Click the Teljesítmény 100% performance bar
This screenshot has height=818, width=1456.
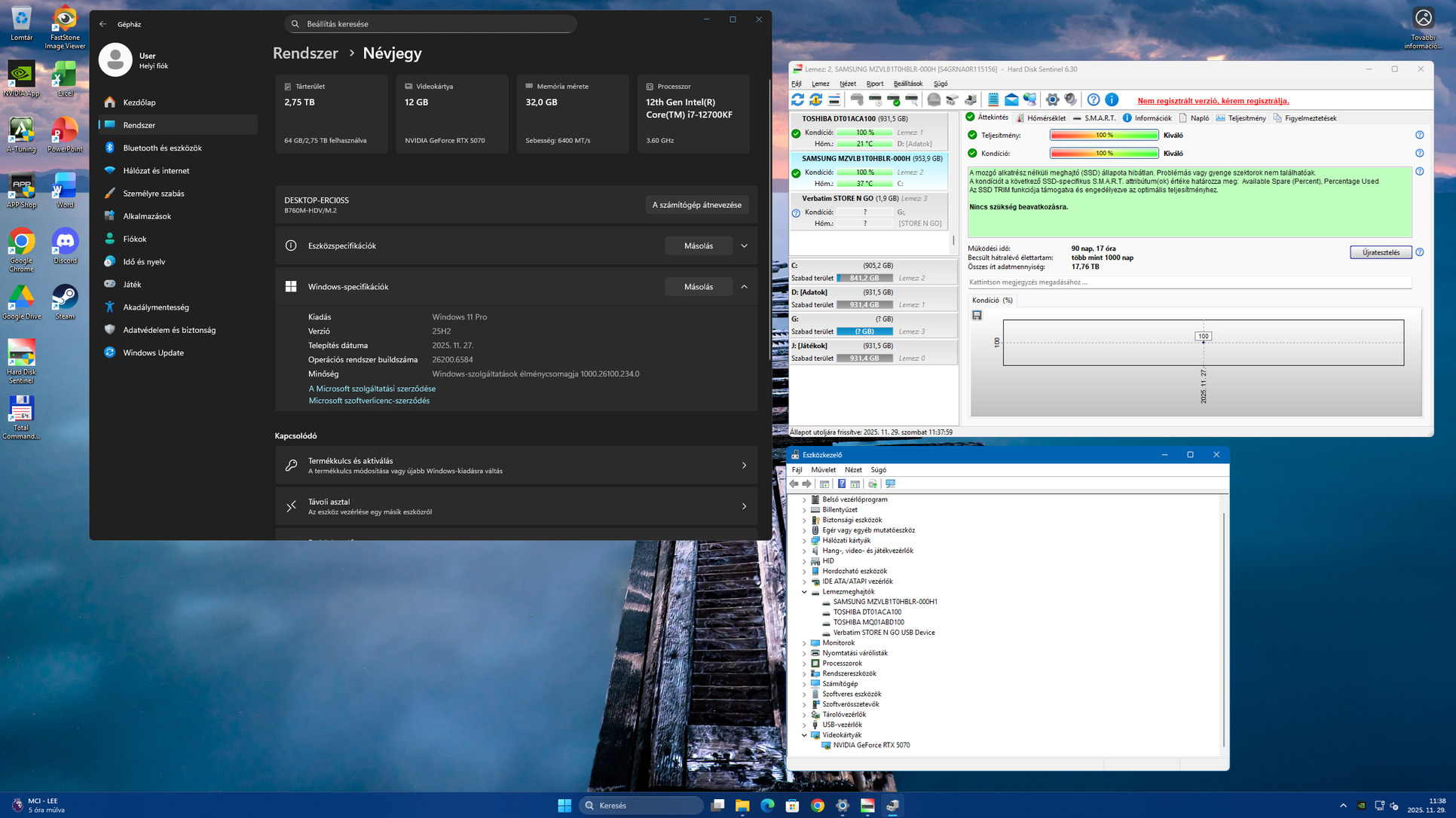1103,136
